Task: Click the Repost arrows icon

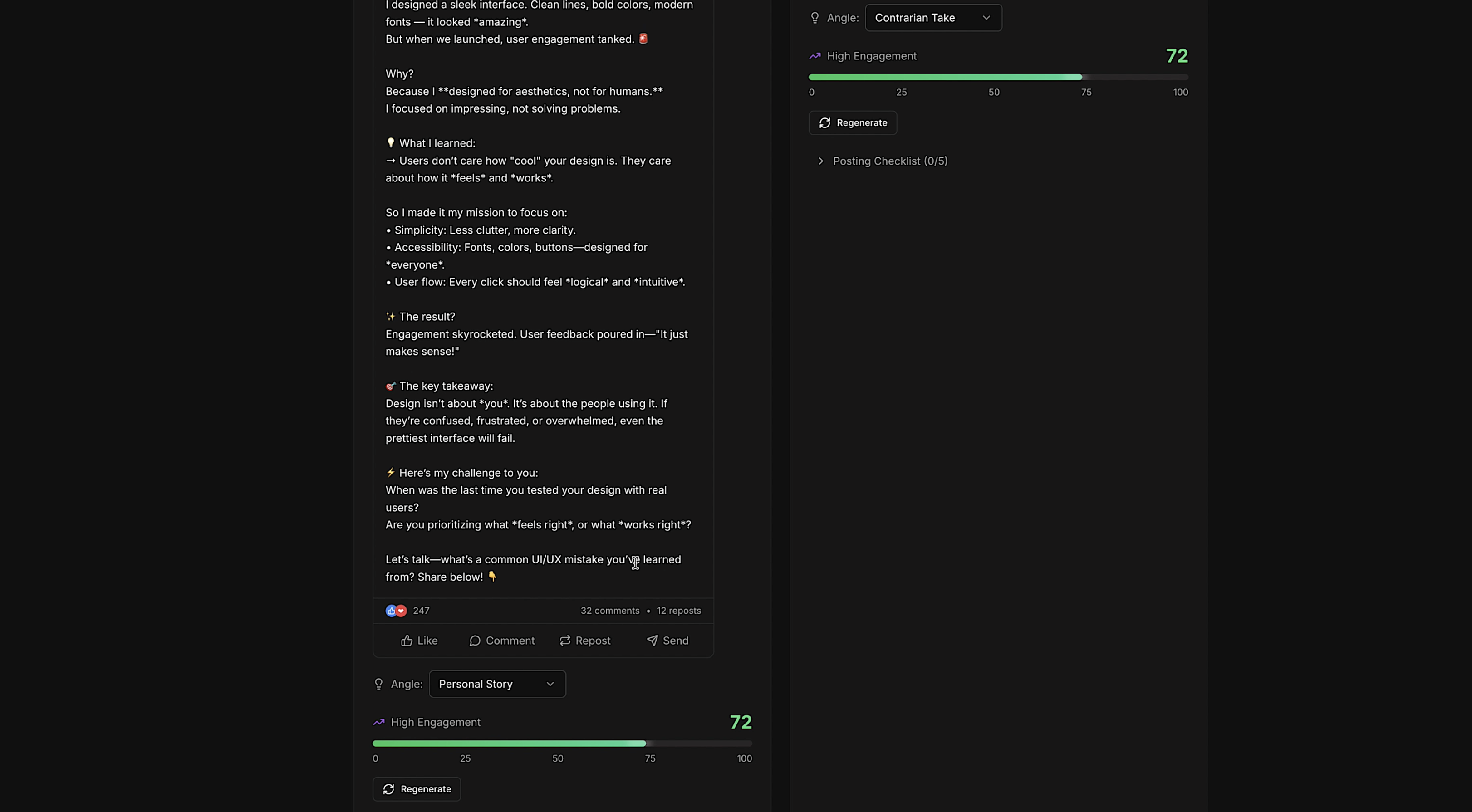Action: [x=564, y=641]
